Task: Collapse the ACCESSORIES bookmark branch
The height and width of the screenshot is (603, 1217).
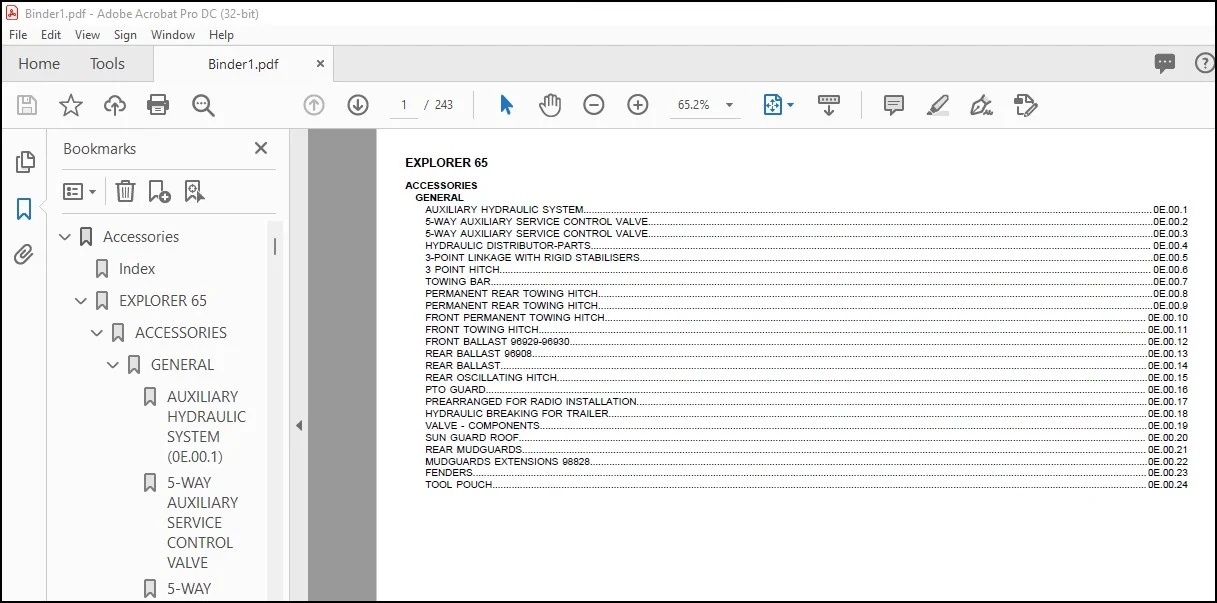Action: pyautogui.click(x=97, y=333)
